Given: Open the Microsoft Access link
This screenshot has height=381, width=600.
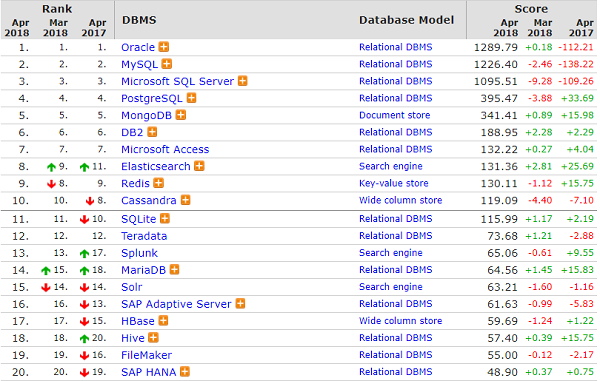Looking at the screenshot, I should pos(165,149).
